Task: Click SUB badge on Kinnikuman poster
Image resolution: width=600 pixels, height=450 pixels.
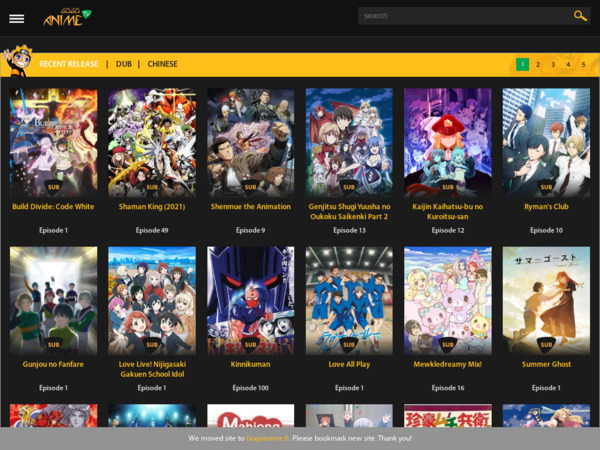Action: click(251, 345)
